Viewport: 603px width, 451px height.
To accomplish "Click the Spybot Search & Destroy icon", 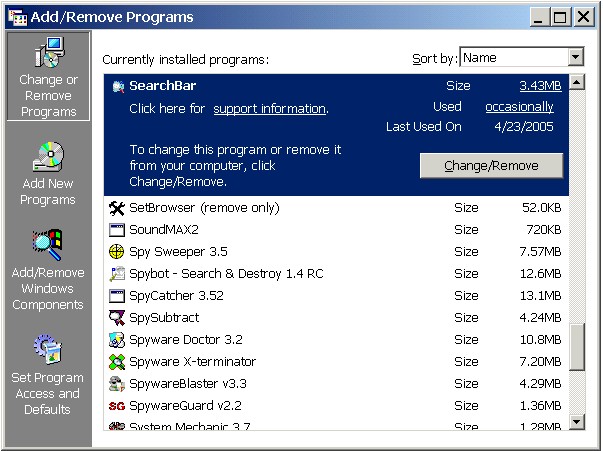I will pos(117,274).
